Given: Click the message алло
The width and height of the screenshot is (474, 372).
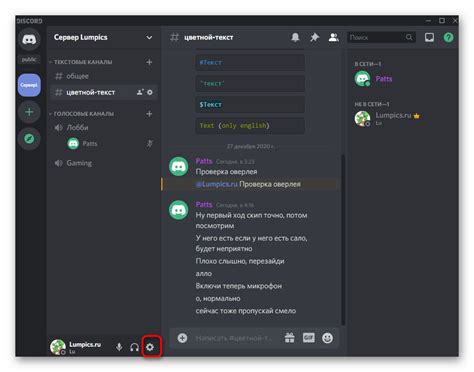Looking at the screenshot, I should (204, 274).
